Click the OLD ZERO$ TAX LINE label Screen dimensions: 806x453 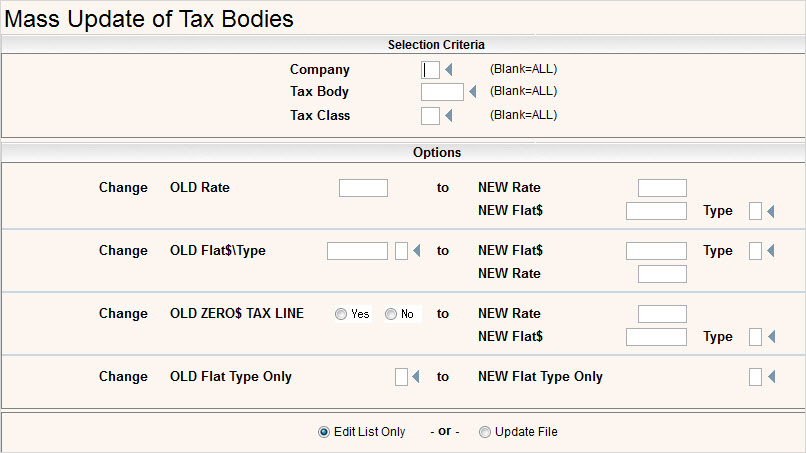click(237, 313)
